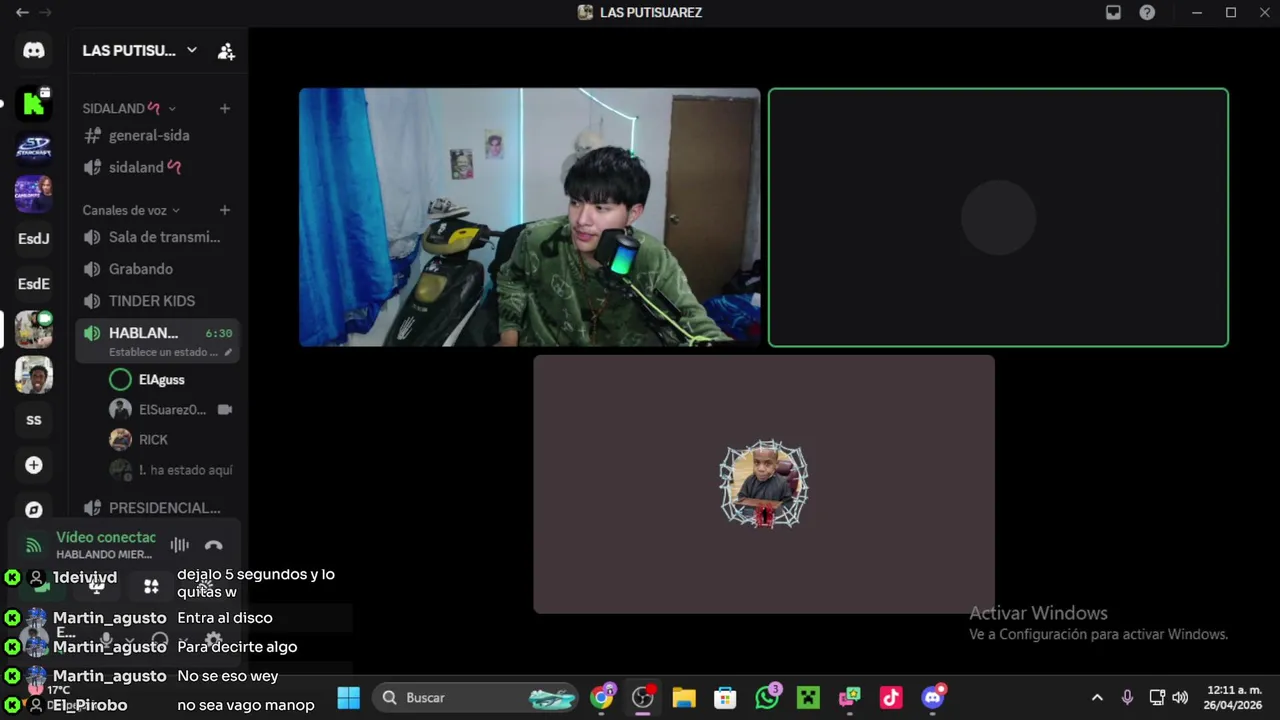Focus the green-outlined empty participant tile
The image size is (1280, 720).
(998, 217)
